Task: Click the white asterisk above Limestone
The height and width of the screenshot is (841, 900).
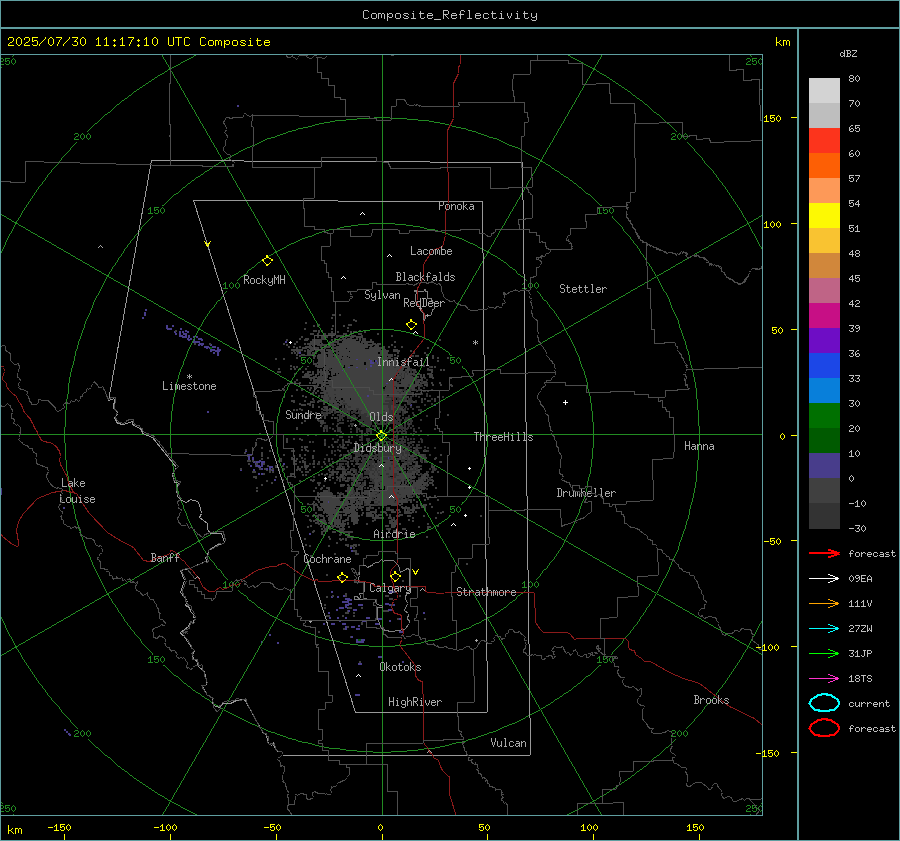Action: click(189, 377)
